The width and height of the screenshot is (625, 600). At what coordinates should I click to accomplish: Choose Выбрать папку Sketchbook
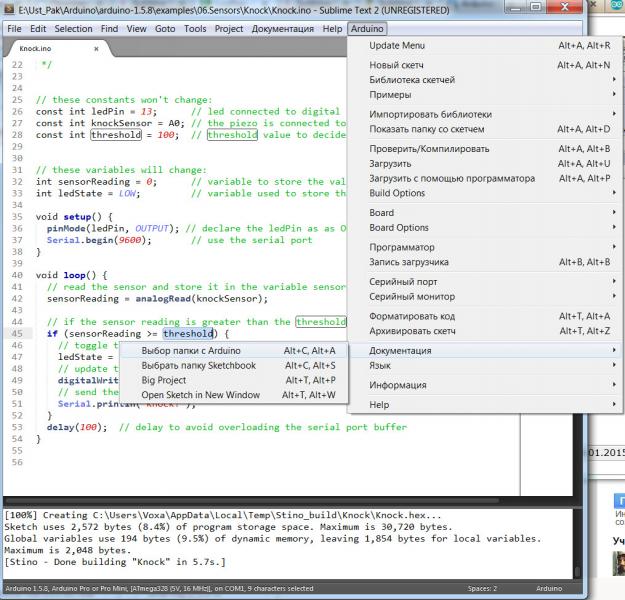(234, 366)
